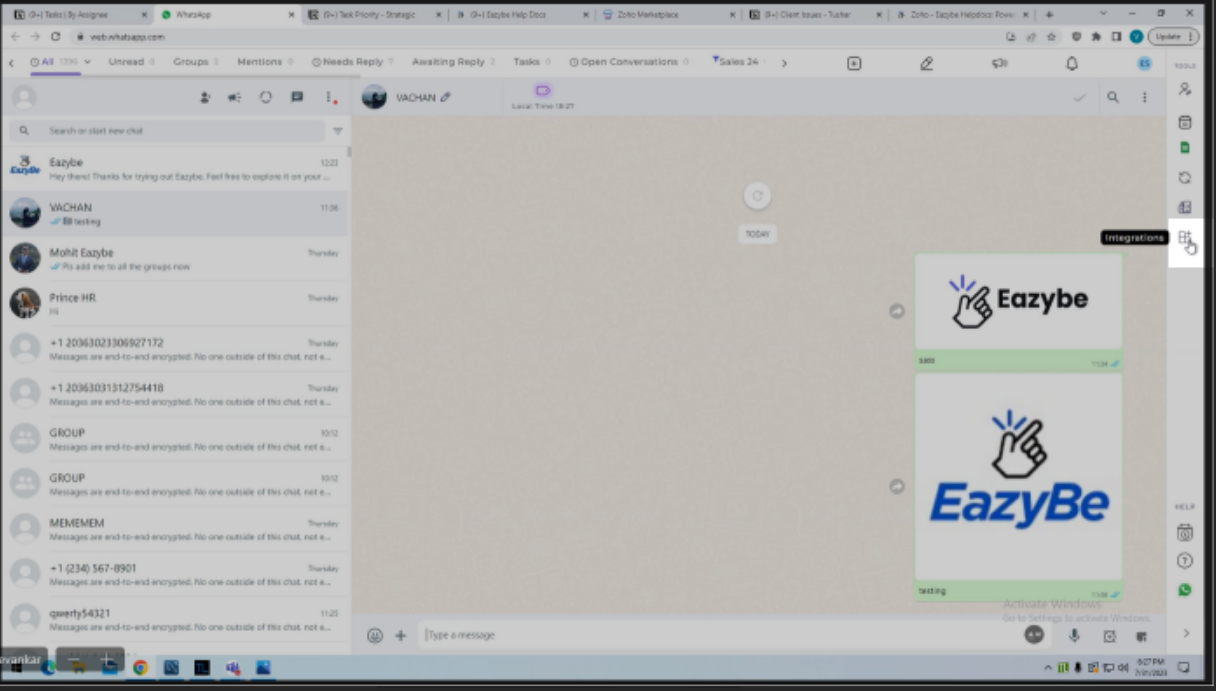Image resolution: width=1216 pixels, height=691 pixels.
Task: Switch to the Unread tab
Action: [131, 62]
